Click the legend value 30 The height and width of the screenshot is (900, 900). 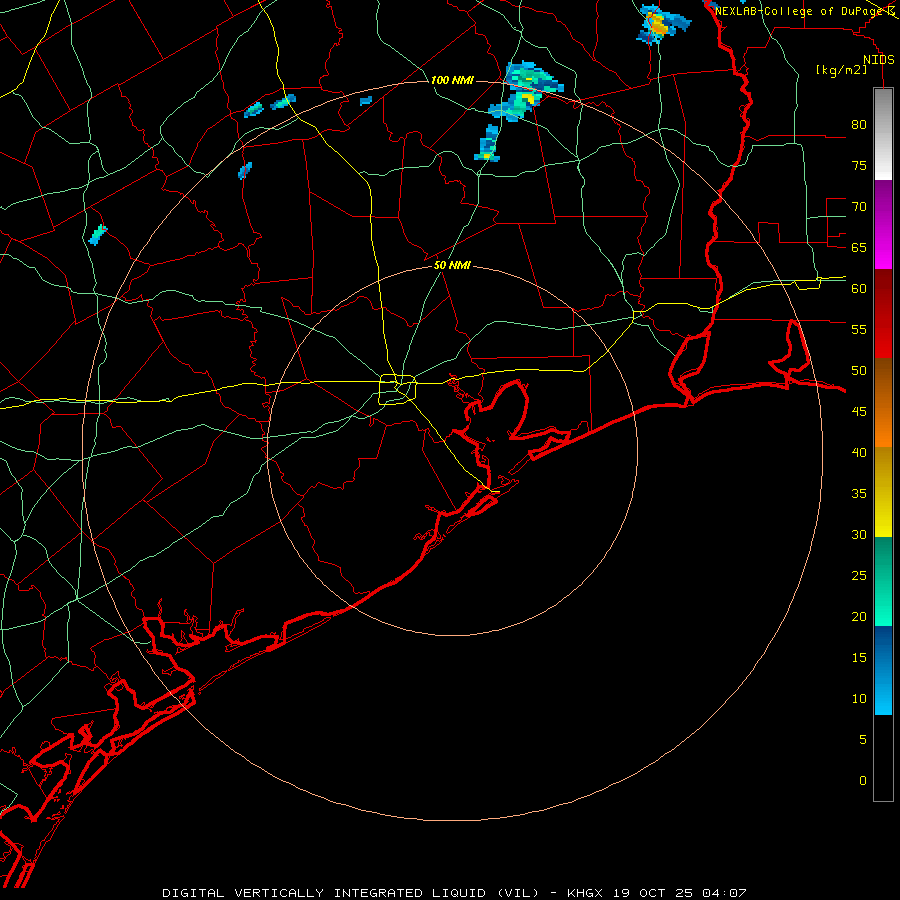(x=859, y=534)
